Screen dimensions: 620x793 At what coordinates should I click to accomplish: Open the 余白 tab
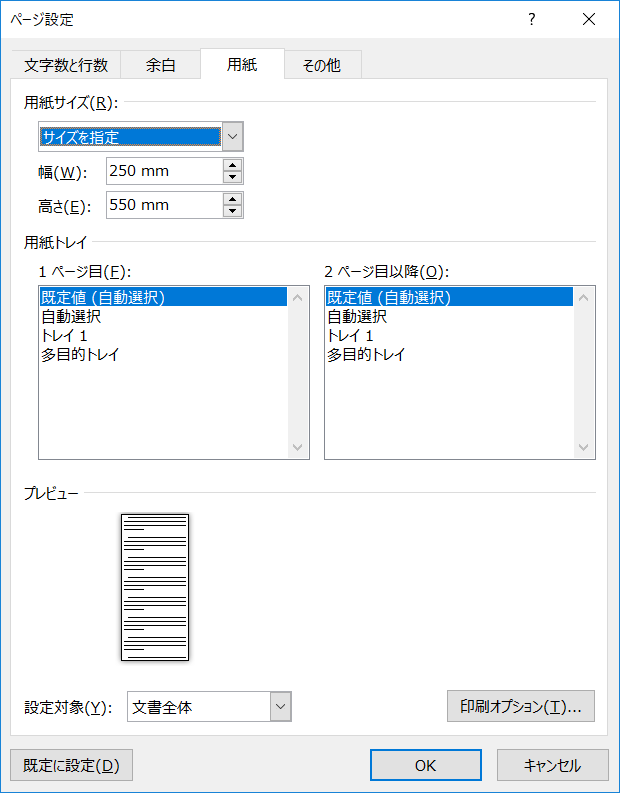point(161,65)
